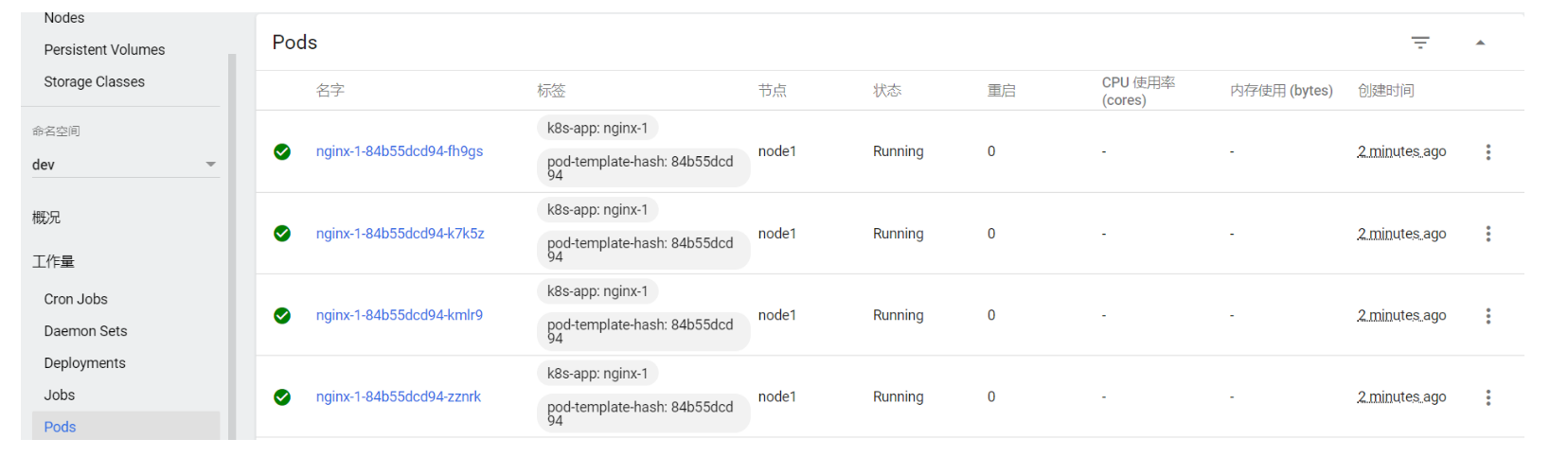
Task: Open pod nginx-1-84b55dcd94-fh9gs details
Action: pos(399,151)
